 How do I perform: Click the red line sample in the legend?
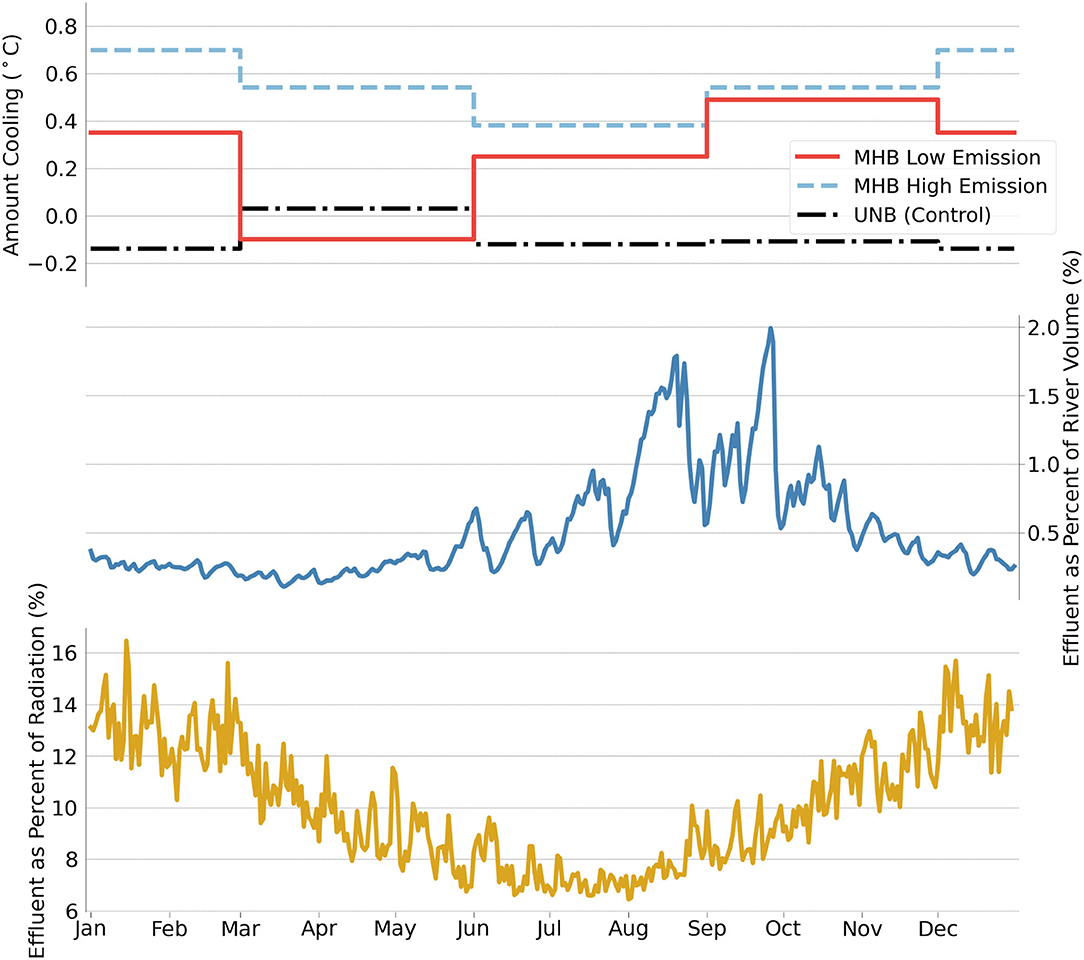[817, 157]
